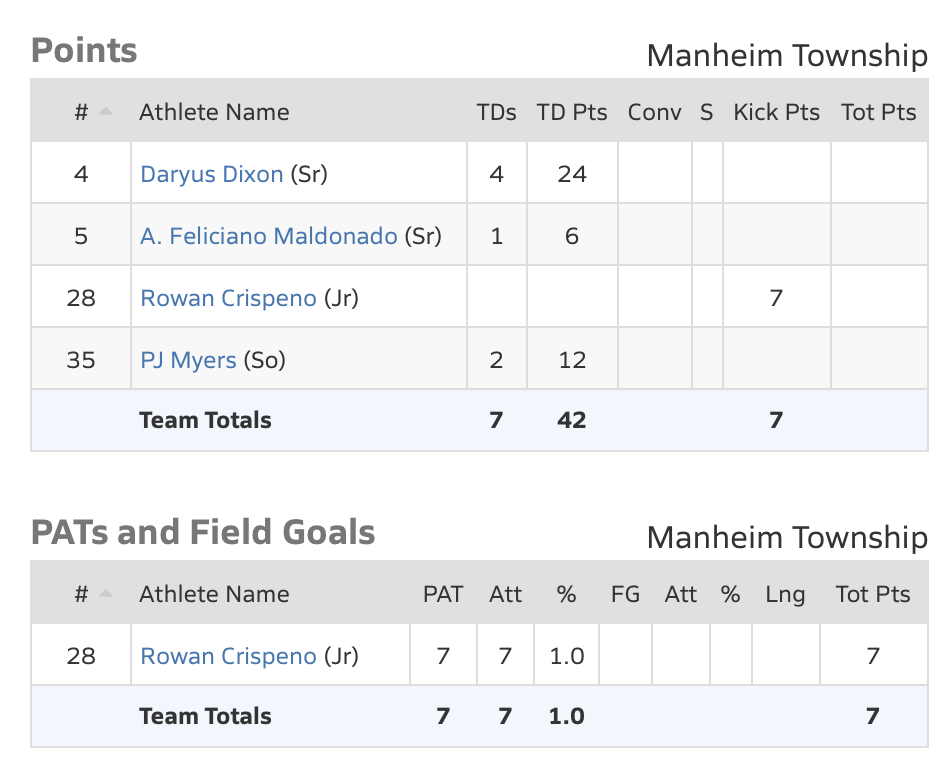Sort Points table by TDs column
Screen dimensions: 944x764
click(x=496, y=112)
